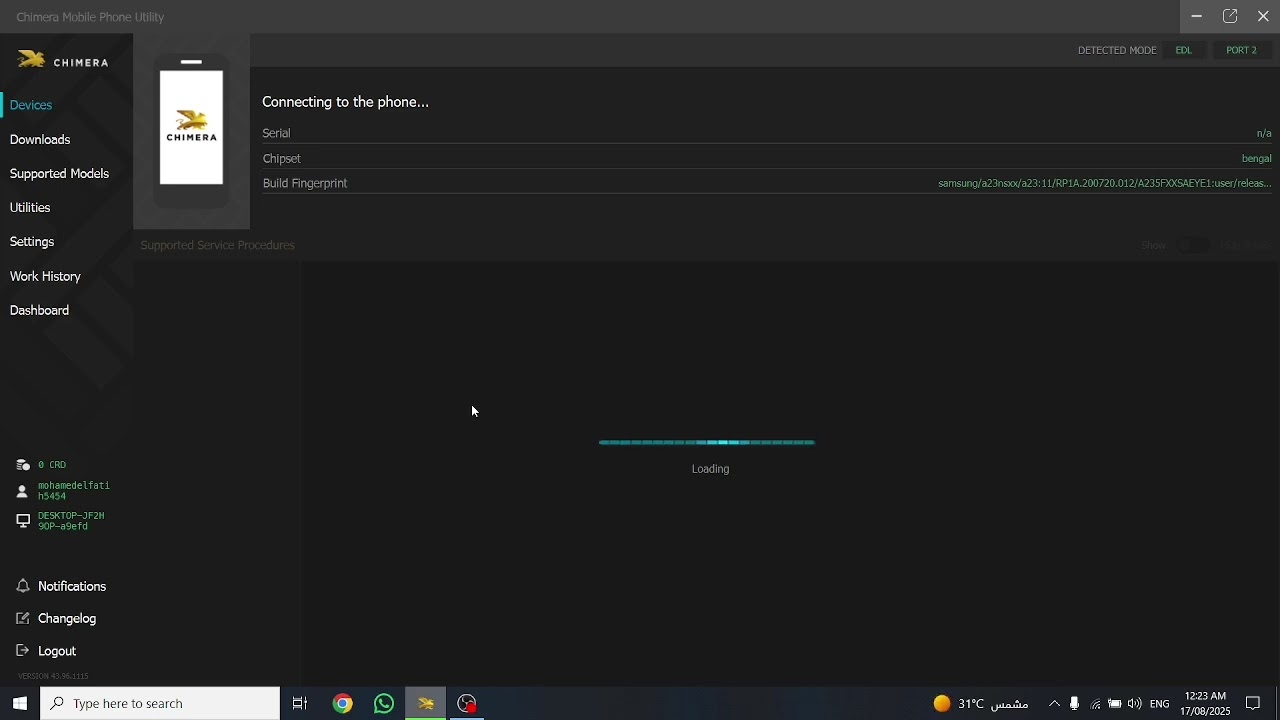Click the logout arrow icon
This screenshot has height=720, width=1280.
click(x=23, y=651)
